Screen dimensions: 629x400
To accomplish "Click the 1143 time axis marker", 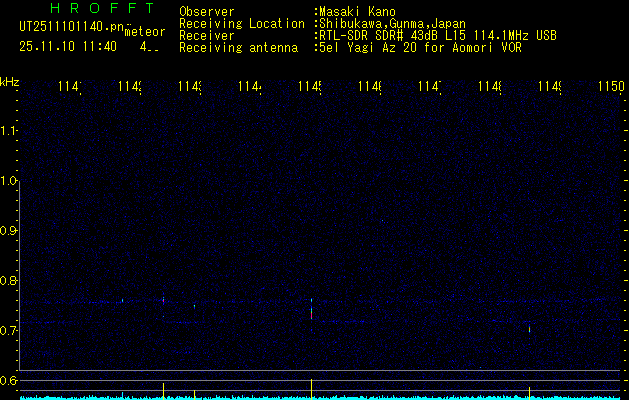I will coord(190,88).
